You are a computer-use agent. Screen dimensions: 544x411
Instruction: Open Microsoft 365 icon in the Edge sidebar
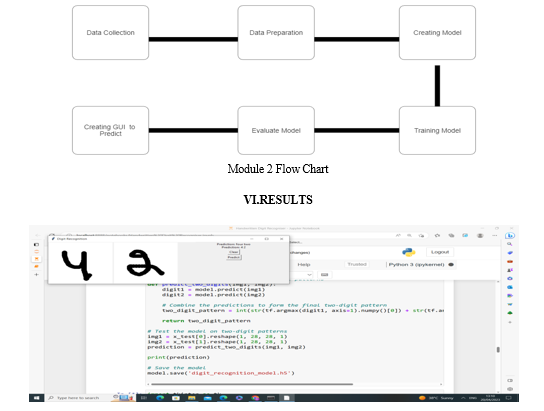pyautogui.click(x=510, y=279)
